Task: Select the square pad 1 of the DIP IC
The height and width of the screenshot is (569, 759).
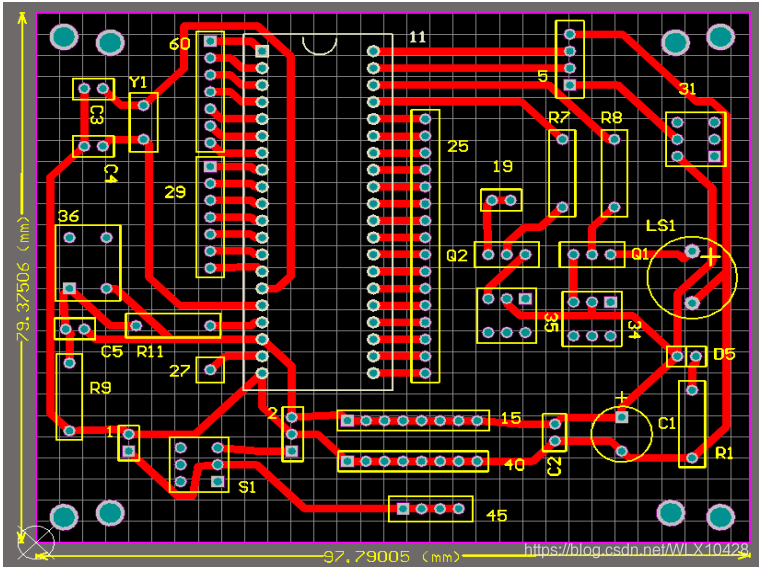Action: pyautogui.click(x=262, y=51)
